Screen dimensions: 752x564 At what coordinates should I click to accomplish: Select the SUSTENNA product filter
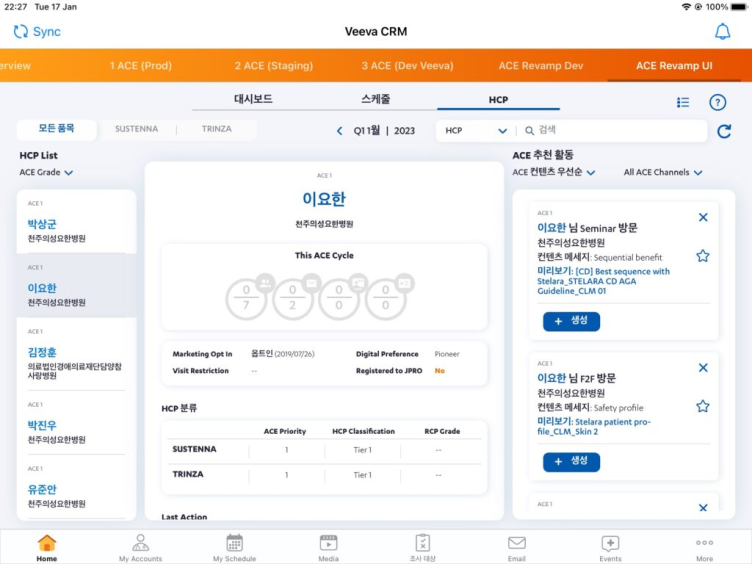tap(136, 129)
